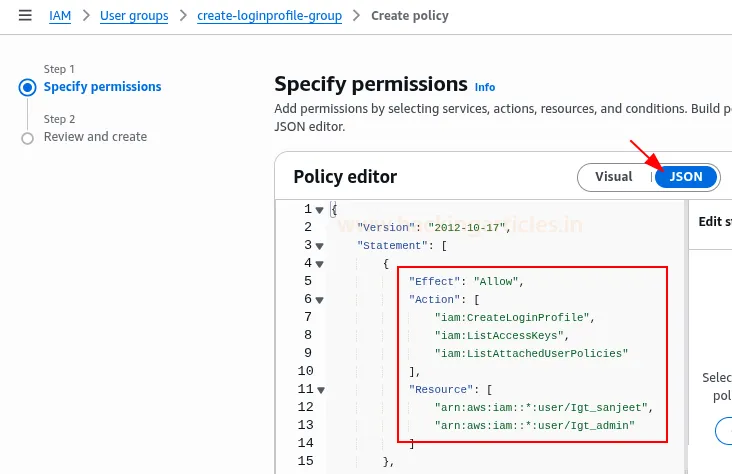The image size is (732, 474).
Task: Fold the Statement array at line 3
Action: [x=320, y=246]
